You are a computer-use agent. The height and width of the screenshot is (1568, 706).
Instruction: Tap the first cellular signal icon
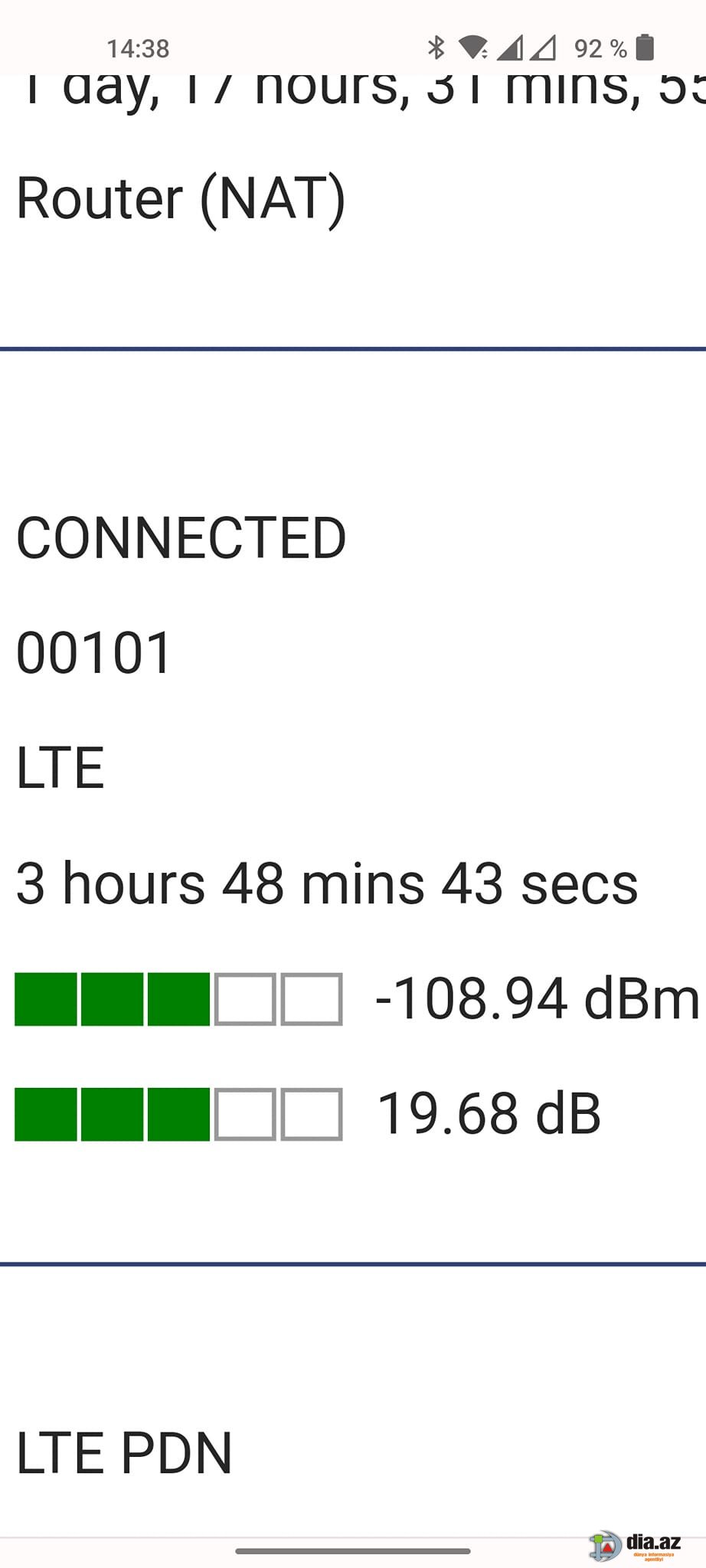tap(509, 47)
